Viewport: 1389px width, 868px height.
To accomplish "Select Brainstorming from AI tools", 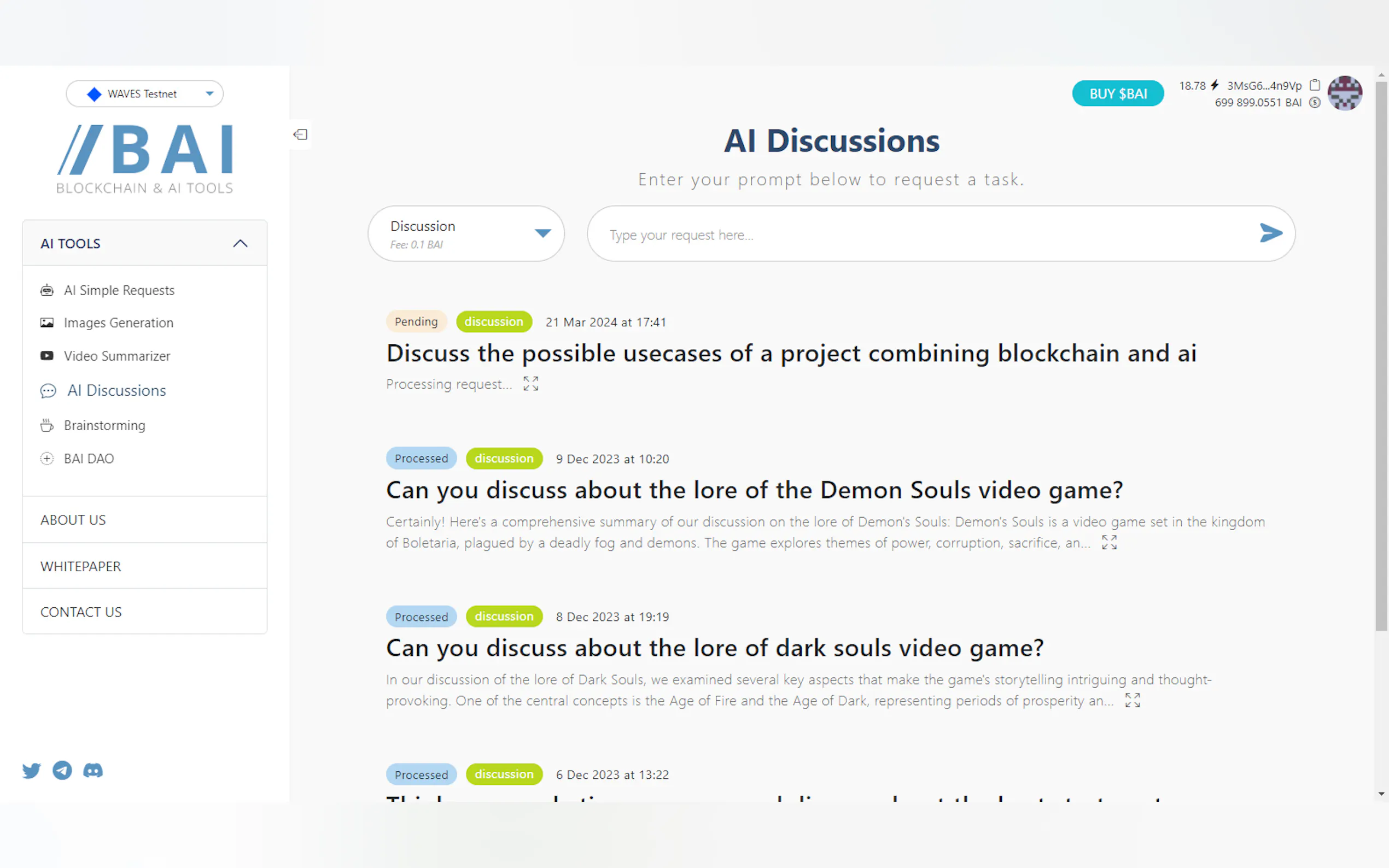I will pos(104,425).
